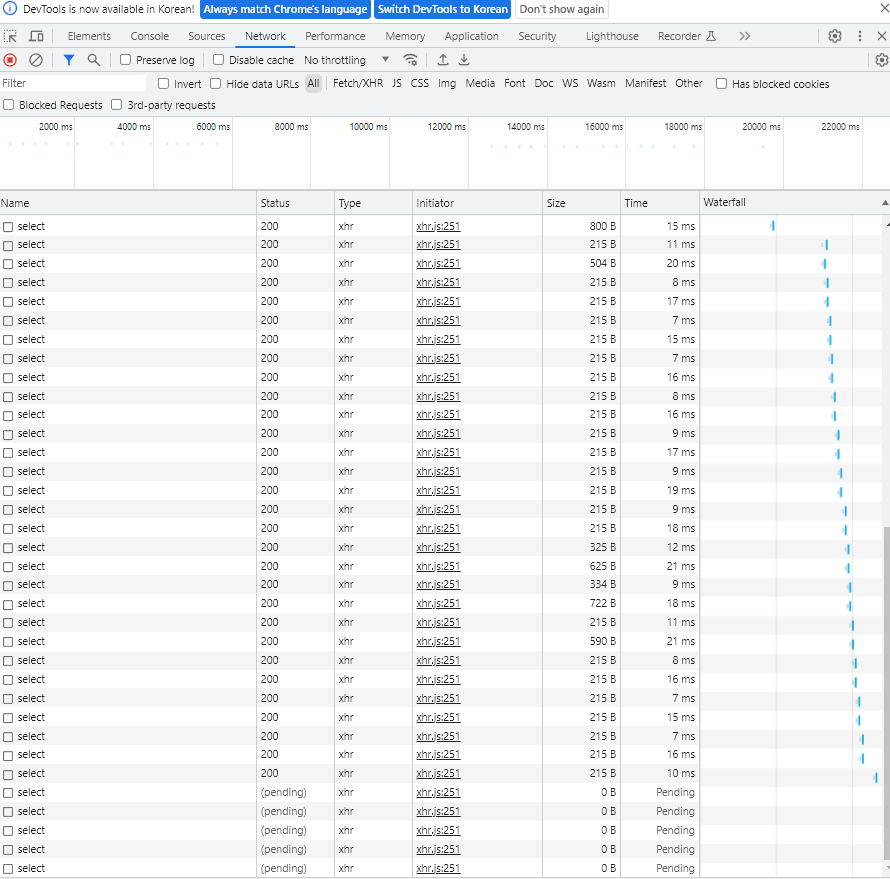Select the select request sized 722 B
890x879 pixels.
point(349,603)
